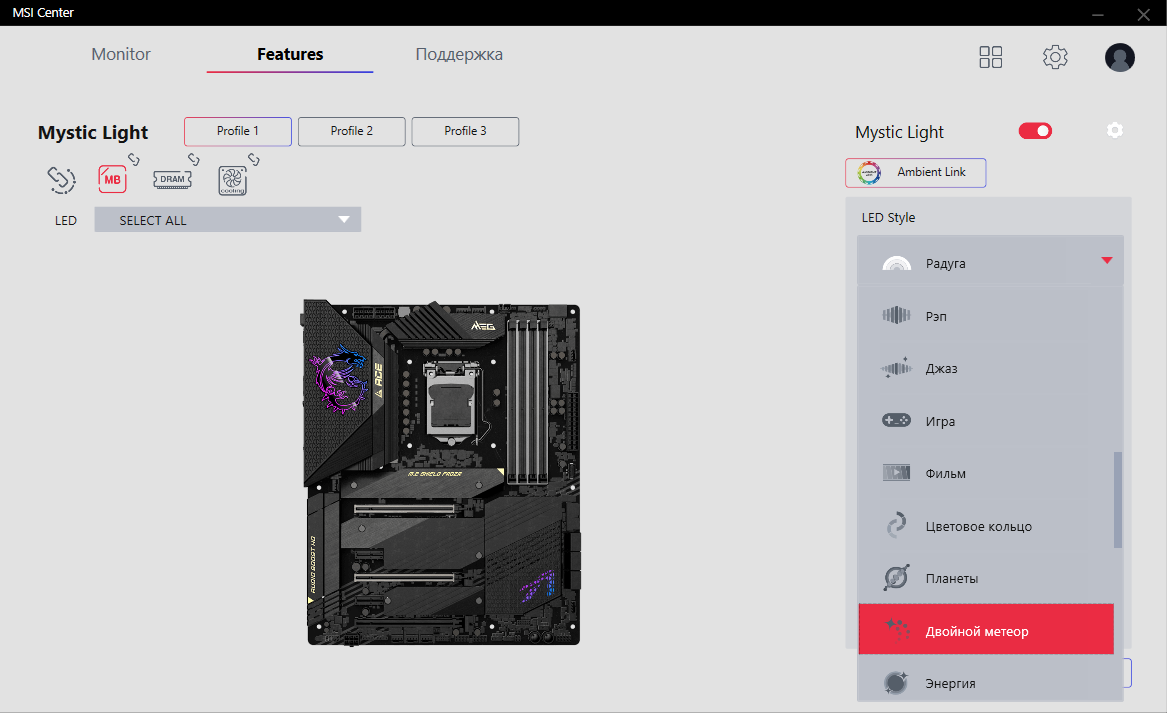Turn off the Mystic Light switch
1167x713 pixels.
pyautogui.click(x=1035, y=131)
